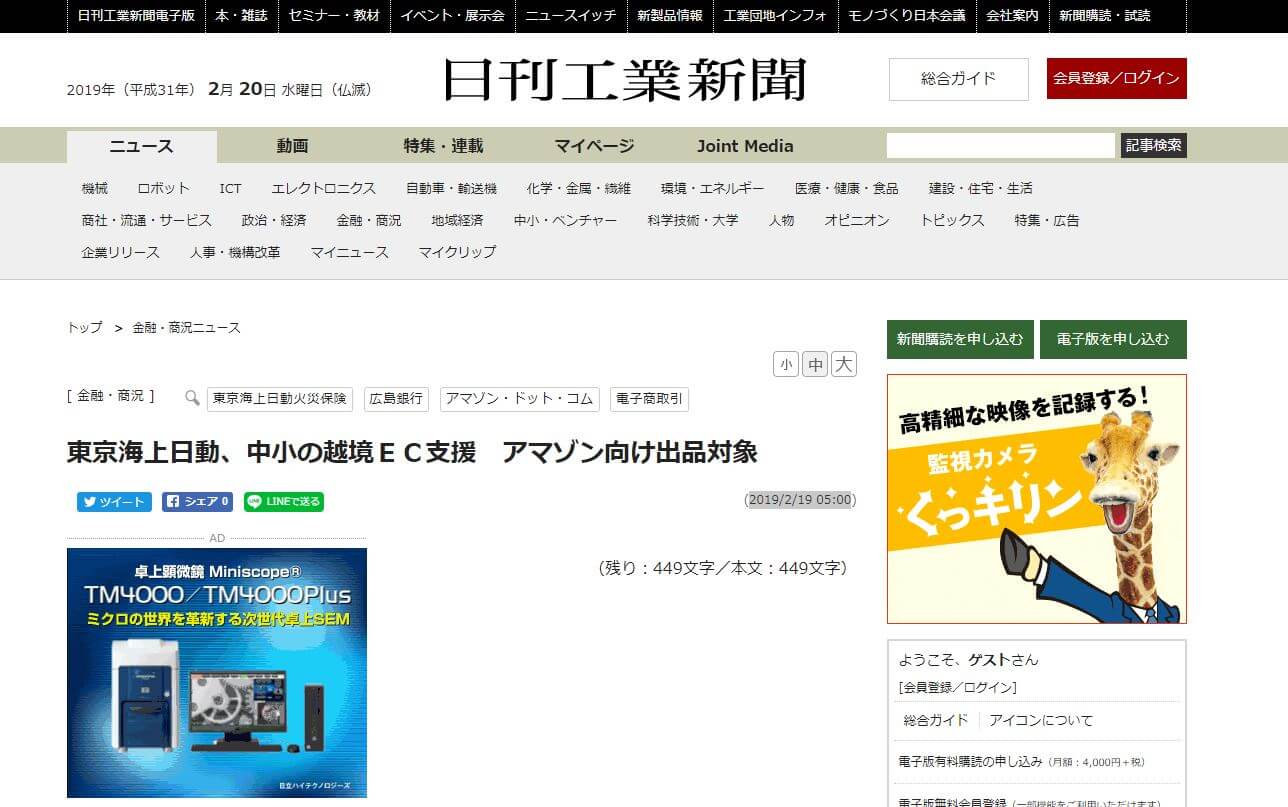
Task: Select 特集・広告 news category
Action: (x=1047, y=220)
